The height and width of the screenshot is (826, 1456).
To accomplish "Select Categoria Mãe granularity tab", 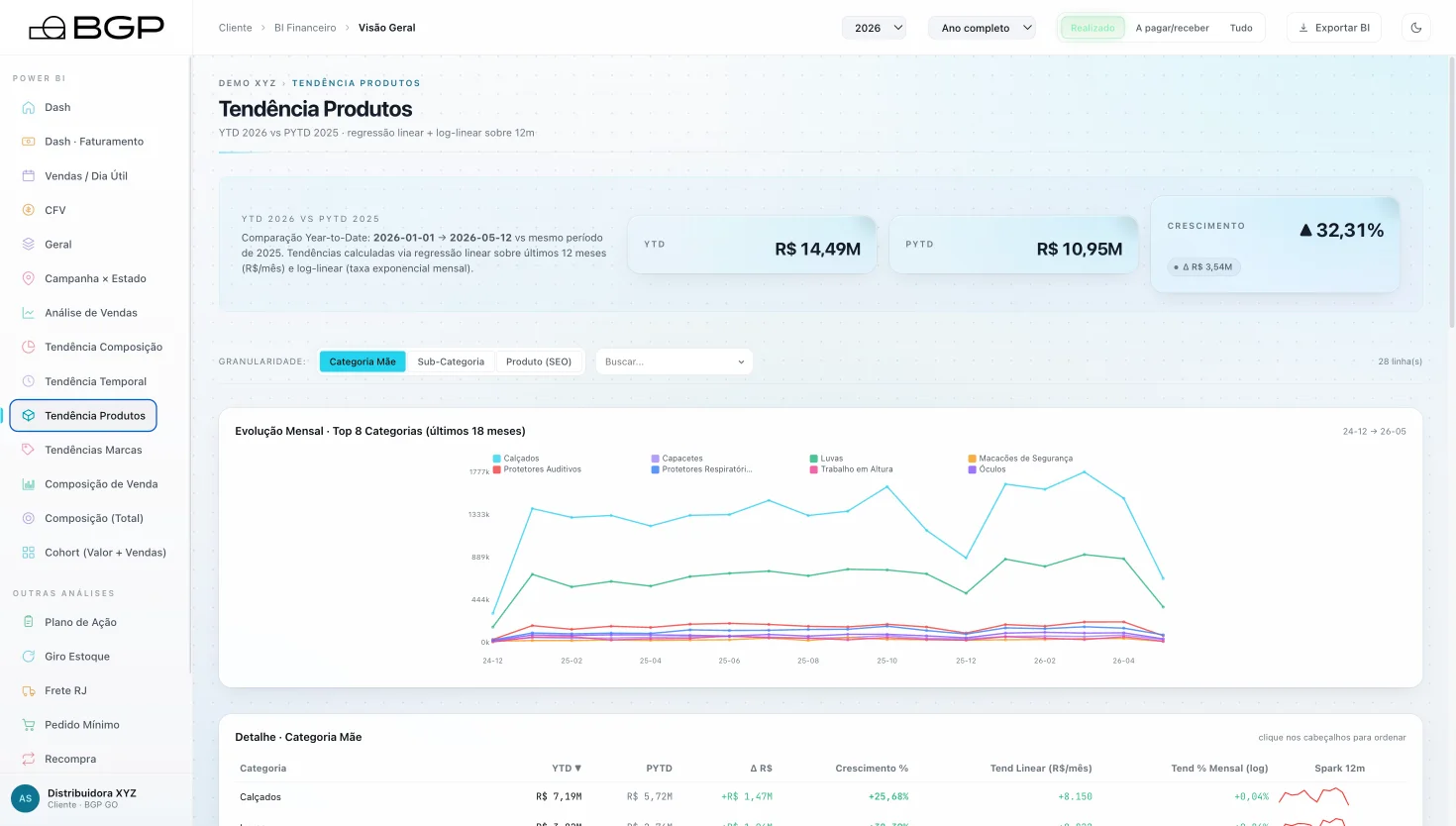I will (363, 361).
